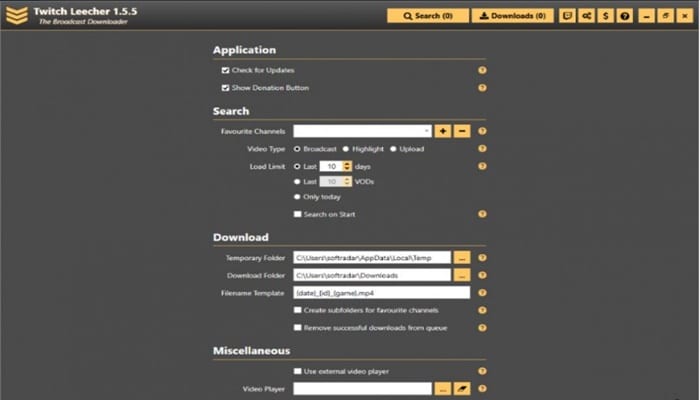The width and height of the screenshot is (700, 400).
Task: Open the preferences gears icon
Action: coord(586,16)
